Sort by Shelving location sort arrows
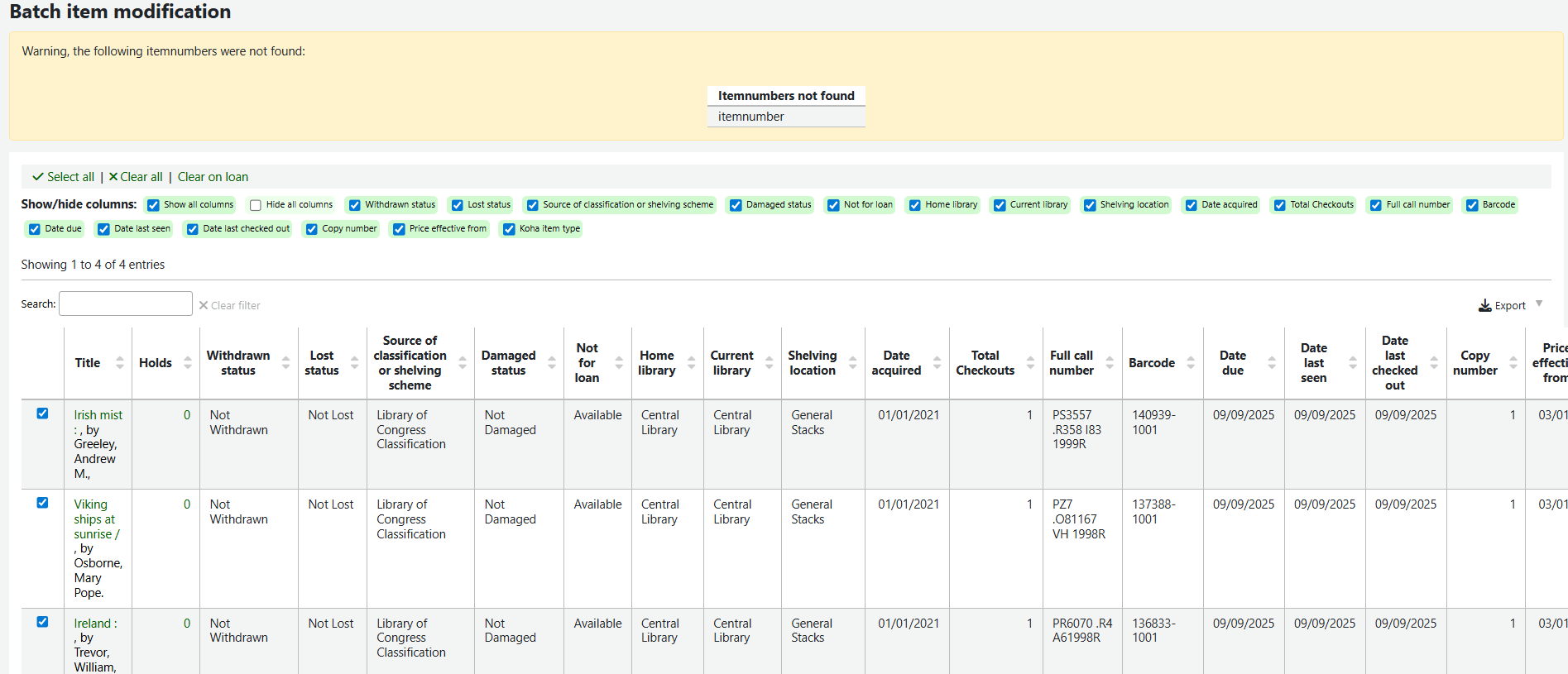The width and height of the screenshot is (1568, 674). click(x=852, y=363)
